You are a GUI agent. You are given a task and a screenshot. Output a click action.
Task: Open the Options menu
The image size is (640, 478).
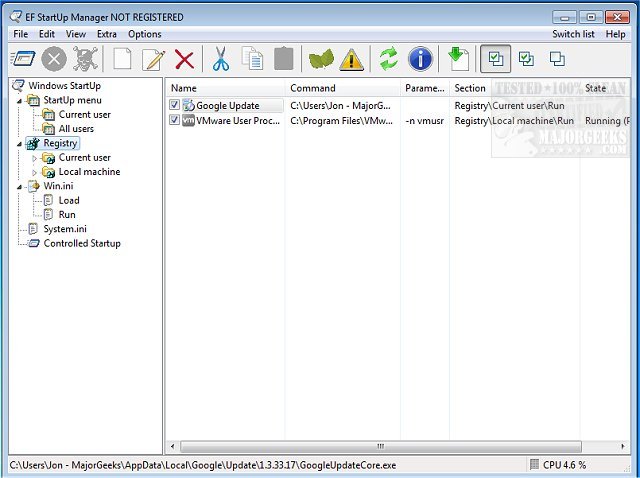click(x=144, y=34)
